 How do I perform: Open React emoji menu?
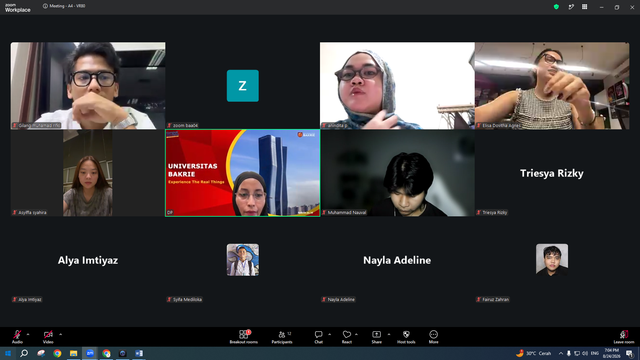pyautogui.click(x=347, y=337)
